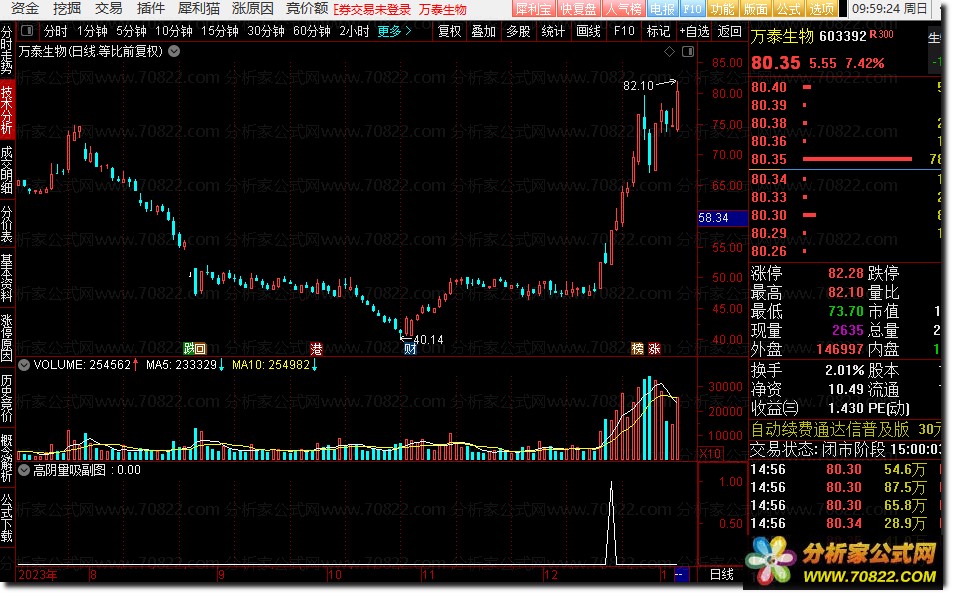The height and width of the screenshot is (593, 953).
Task: Open the 日线 period selector at bottom
Action: (x=722, y=574)
